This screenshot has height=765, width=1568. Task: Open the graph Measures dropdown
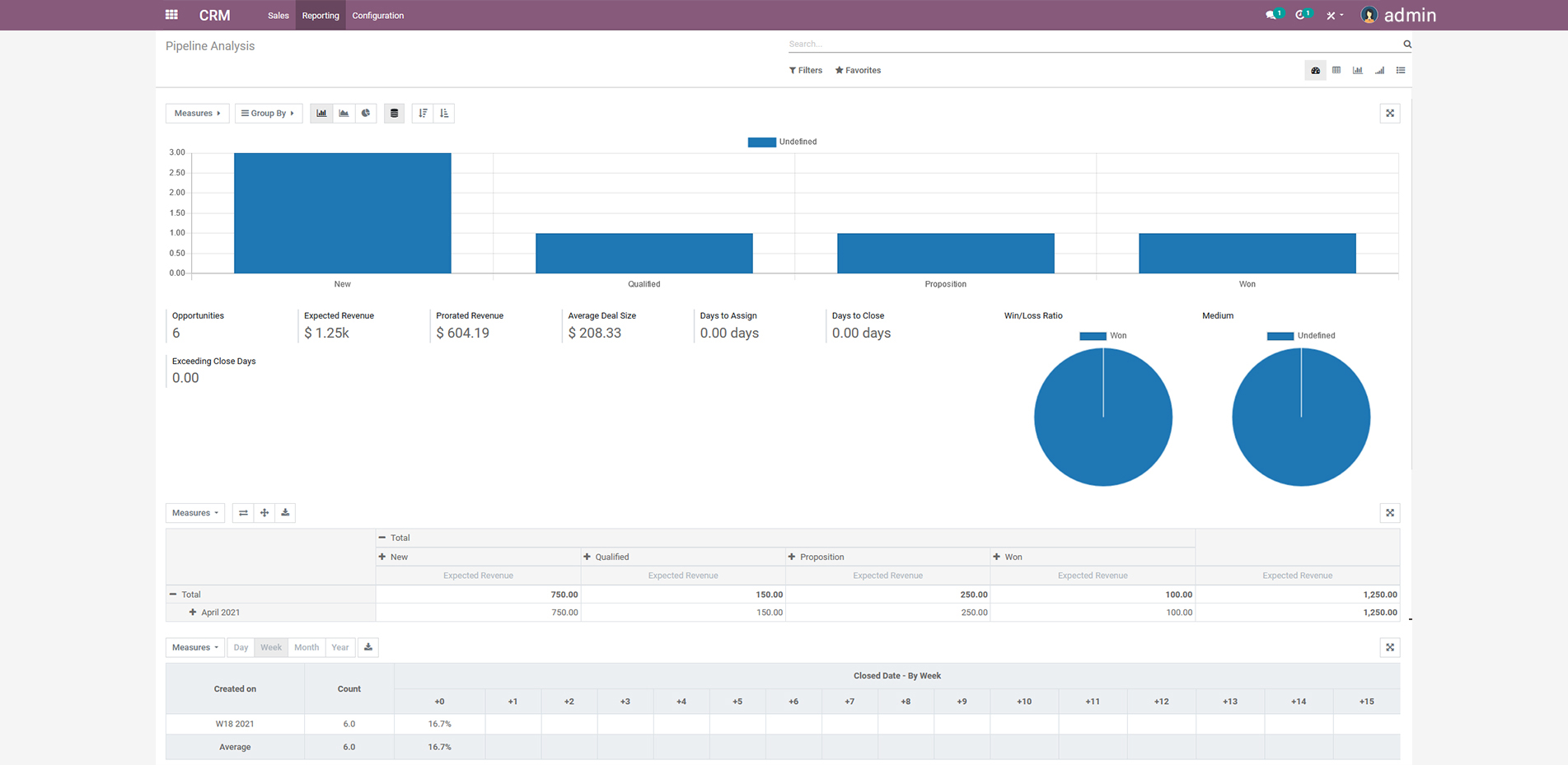197,114
